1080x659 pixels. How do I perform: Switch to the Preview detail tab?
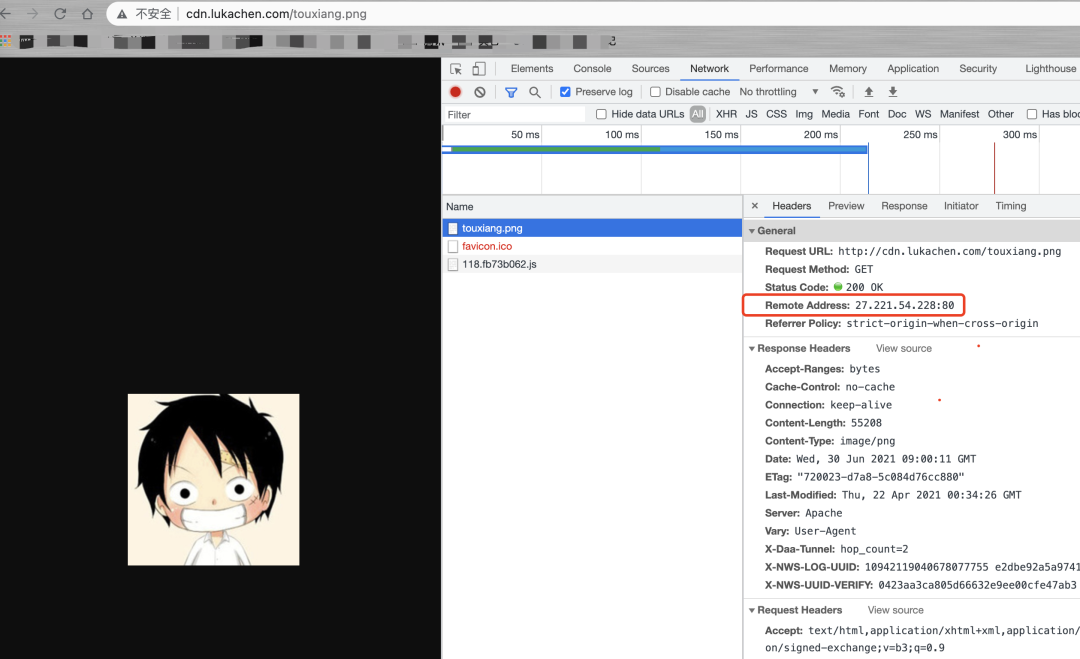(x=846, y=206)
